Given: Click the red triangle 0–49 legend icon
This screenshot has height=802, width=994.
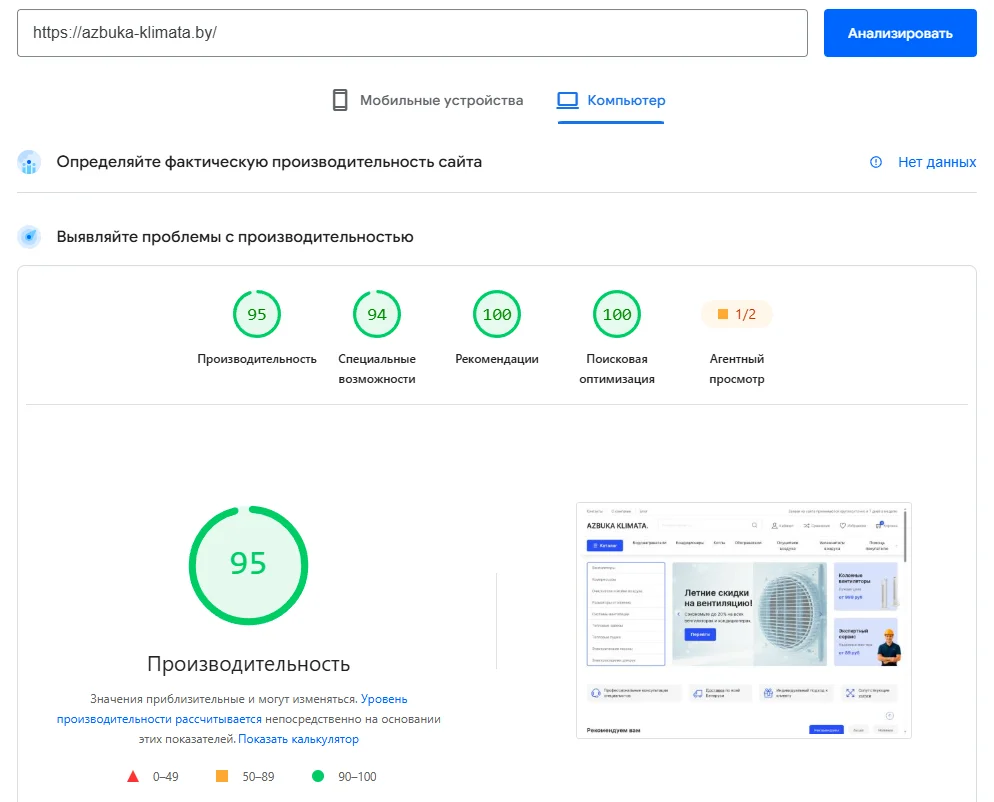Looking at the screenshot, I should 132,777.
